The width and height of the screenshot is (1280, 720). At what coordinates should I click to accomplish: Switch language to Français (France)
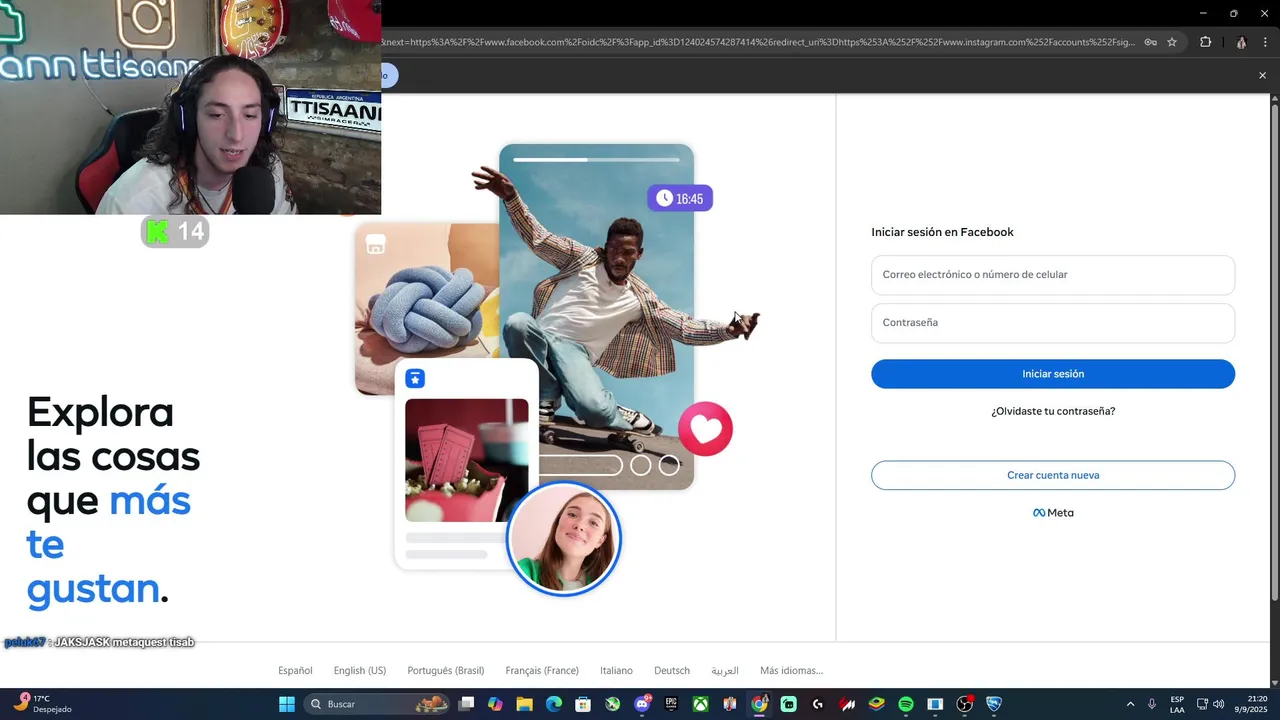(x=542, y=671)
